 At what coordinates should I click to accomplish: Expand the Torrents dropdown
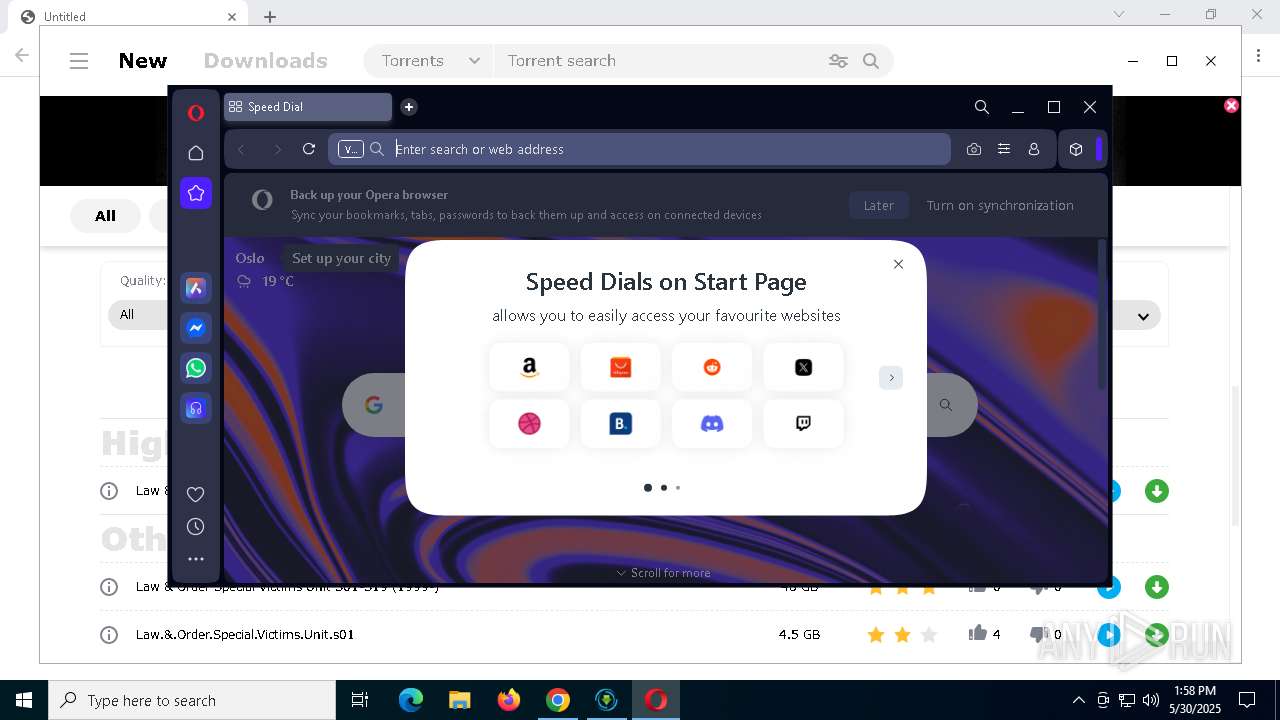[429, 61]
